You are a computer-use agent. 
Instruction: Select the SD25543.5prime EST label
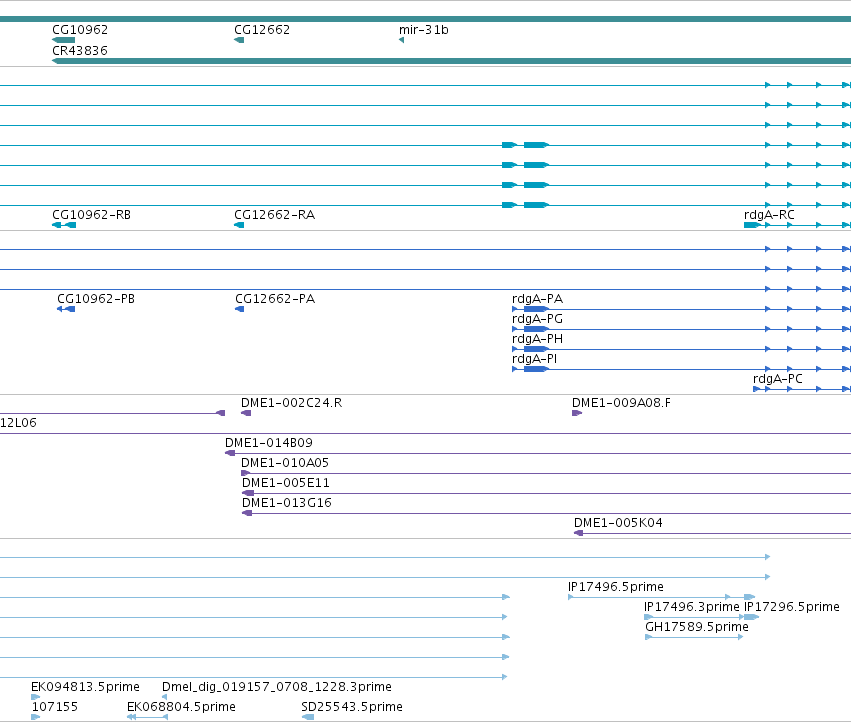pos(352,707)
